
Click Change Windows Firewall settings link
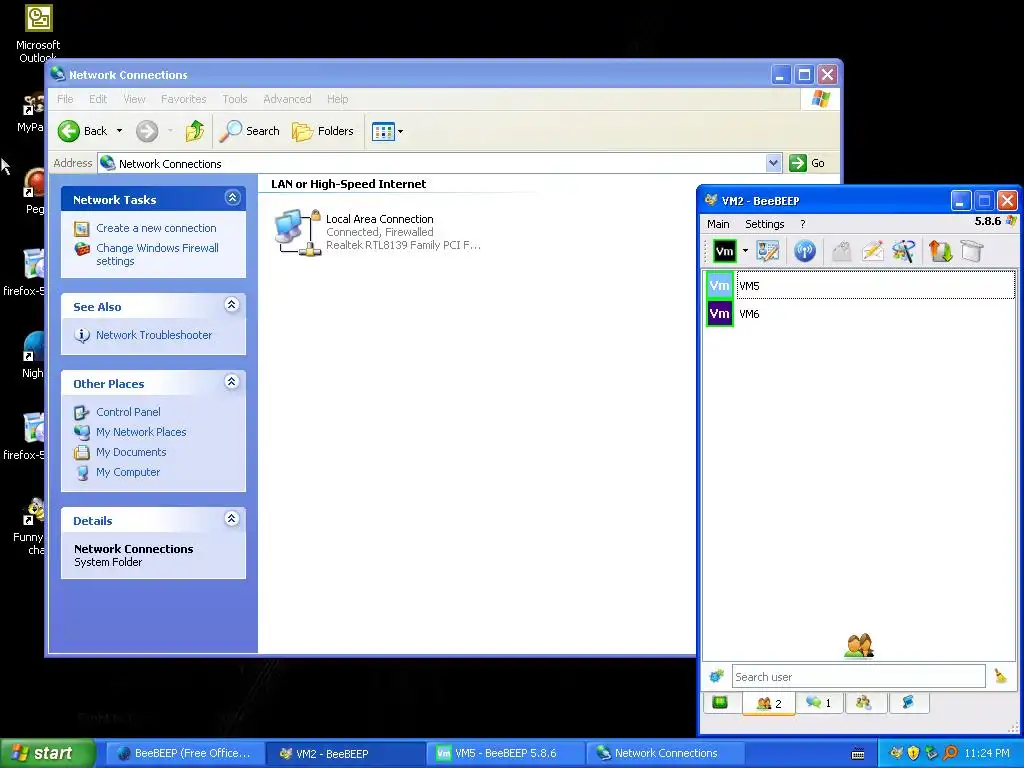[157, 254]
